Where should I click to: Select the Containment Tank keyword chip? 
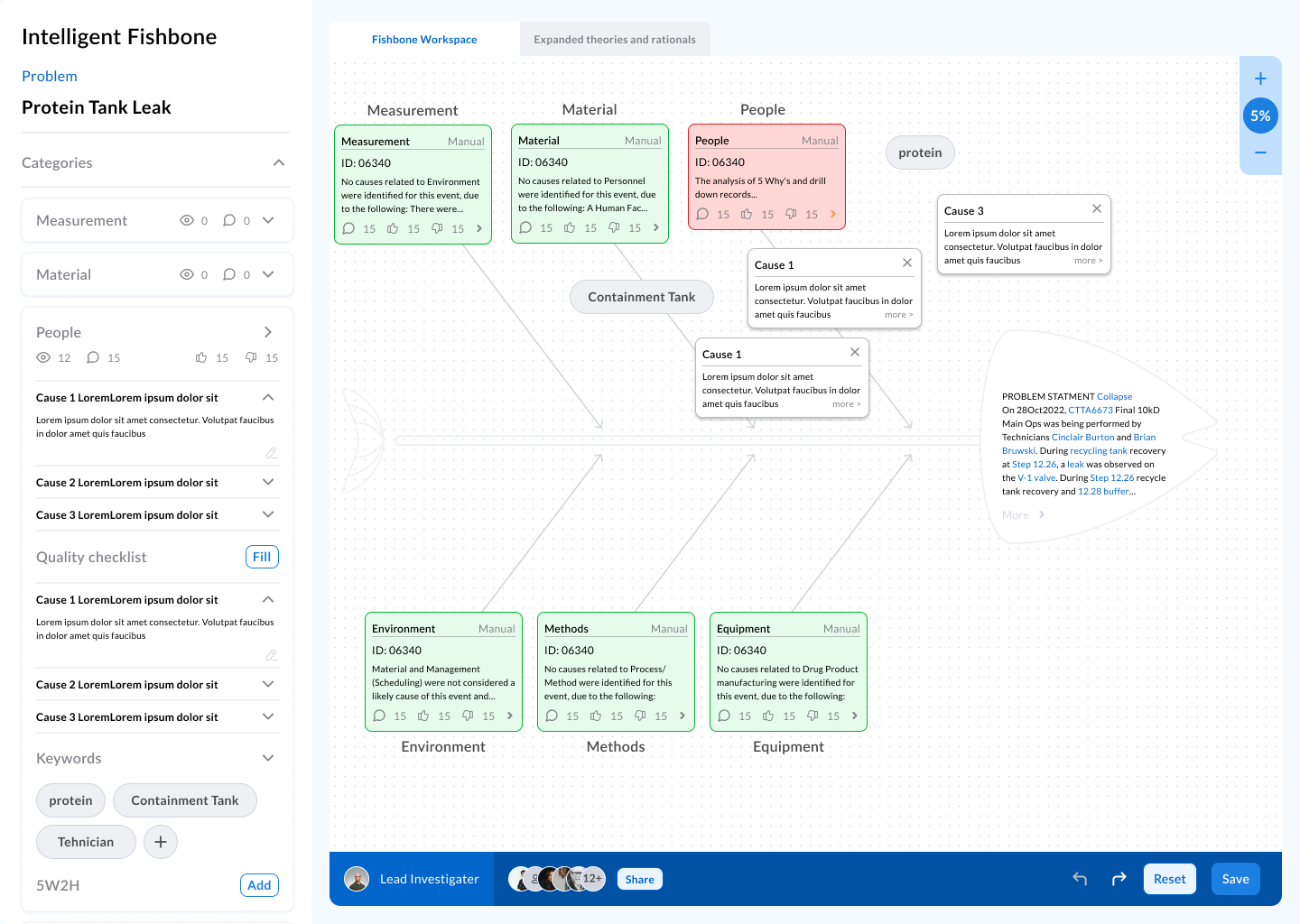184,800
